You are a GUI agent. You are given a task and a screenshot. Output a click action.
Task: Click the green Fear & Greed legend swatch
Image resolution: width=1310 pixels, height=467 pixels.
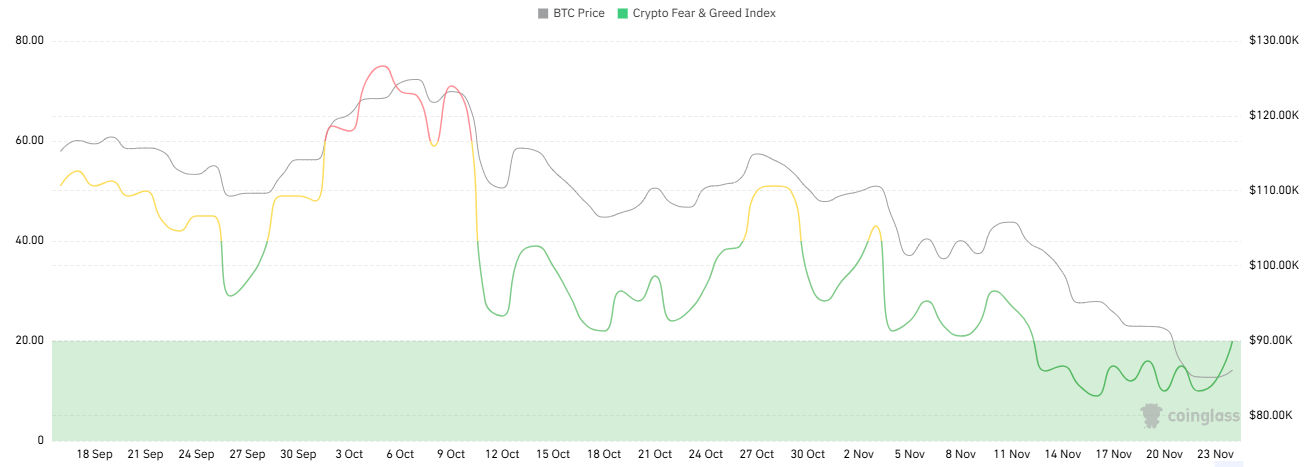click(x=623, y=14)
